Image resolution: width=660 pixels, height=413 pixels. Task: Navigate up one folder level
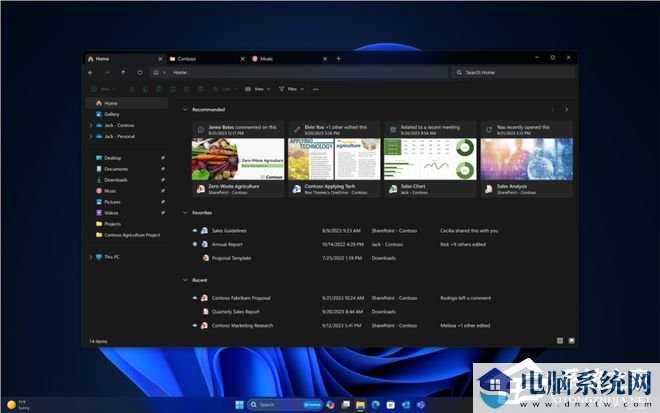coord(123,72)
